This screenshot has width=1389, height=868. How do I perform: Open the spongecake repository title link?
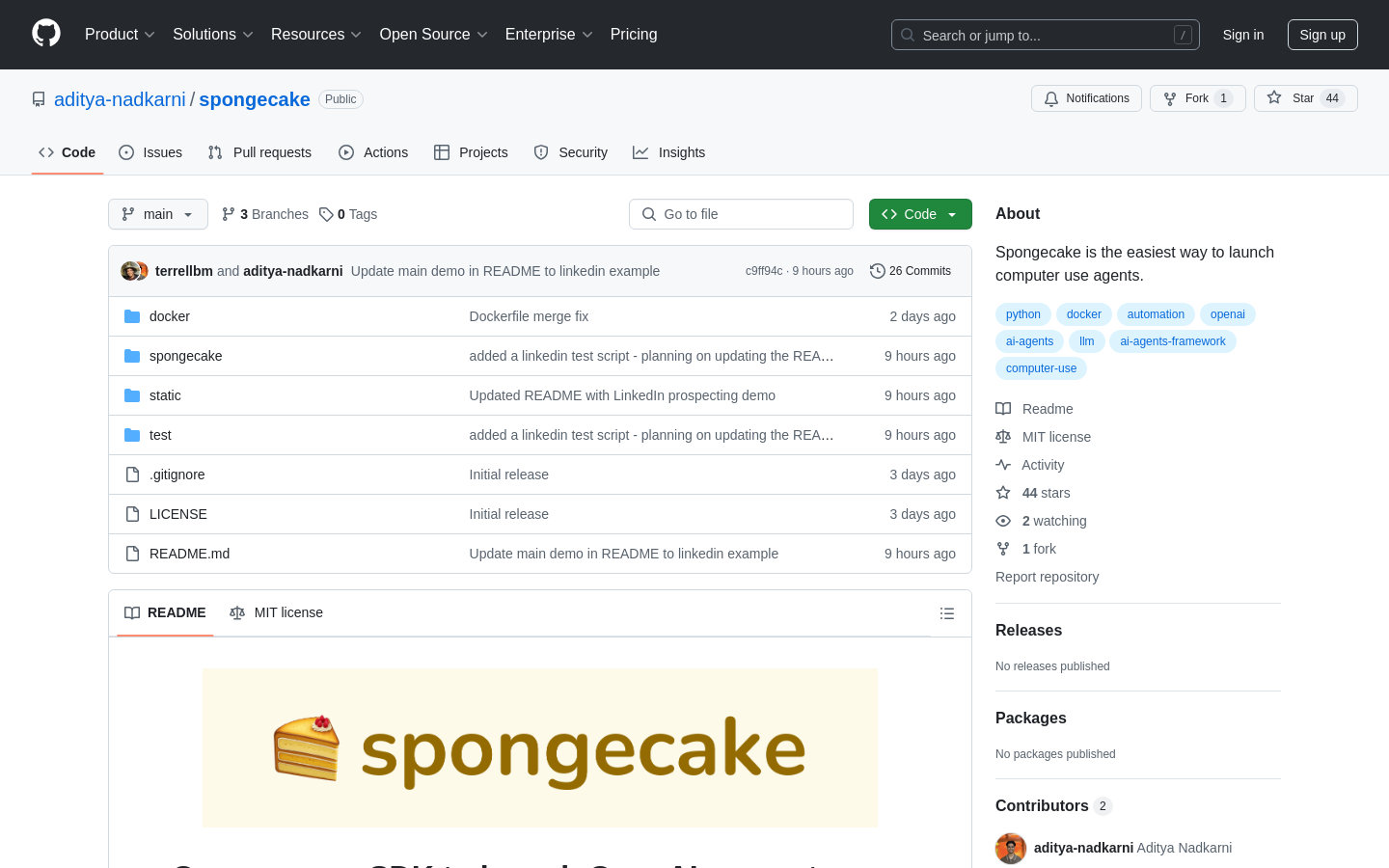255,99
